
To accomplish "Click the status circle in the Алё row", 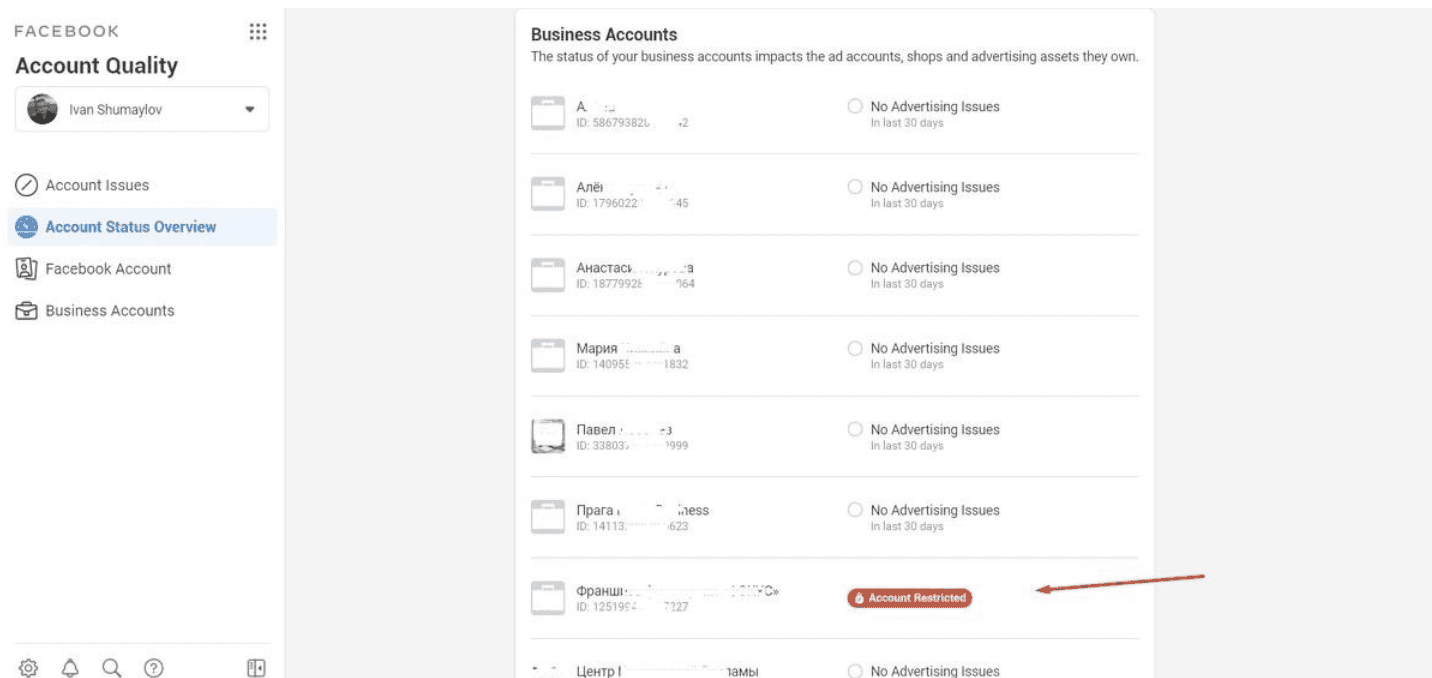I will [855, 187].
